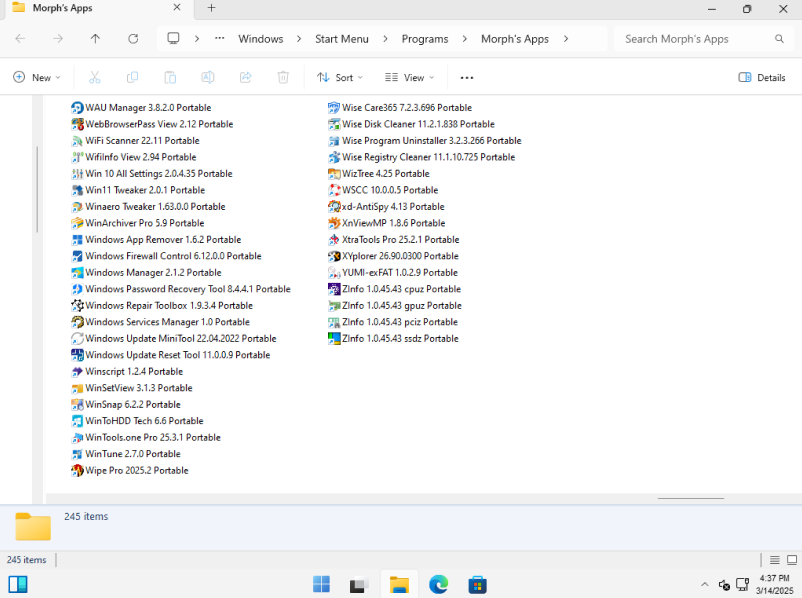Image resolution: width=802 pixels, height=598 pixels.
Task: Click the YUMI-exFAT 1.0.2.9 Portable icon
Action: (x=334, y=273)
